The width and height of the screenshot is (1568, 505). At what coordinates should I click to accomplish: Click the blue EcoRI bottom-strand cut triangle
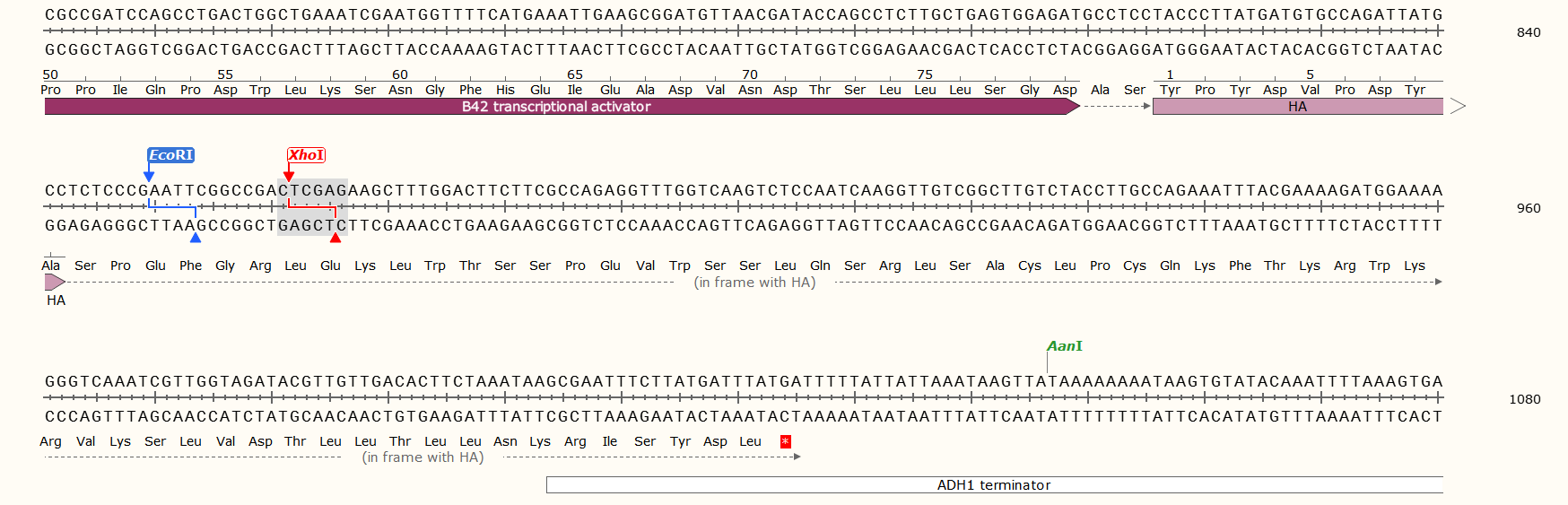pos(196,238)
